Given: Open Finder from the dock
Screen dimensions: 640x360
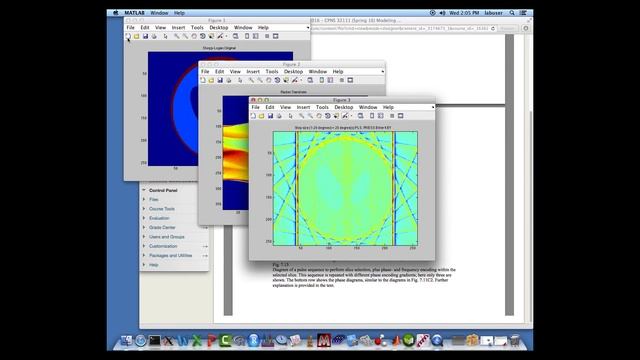Looking at the screenshot, I should [126, 340].
